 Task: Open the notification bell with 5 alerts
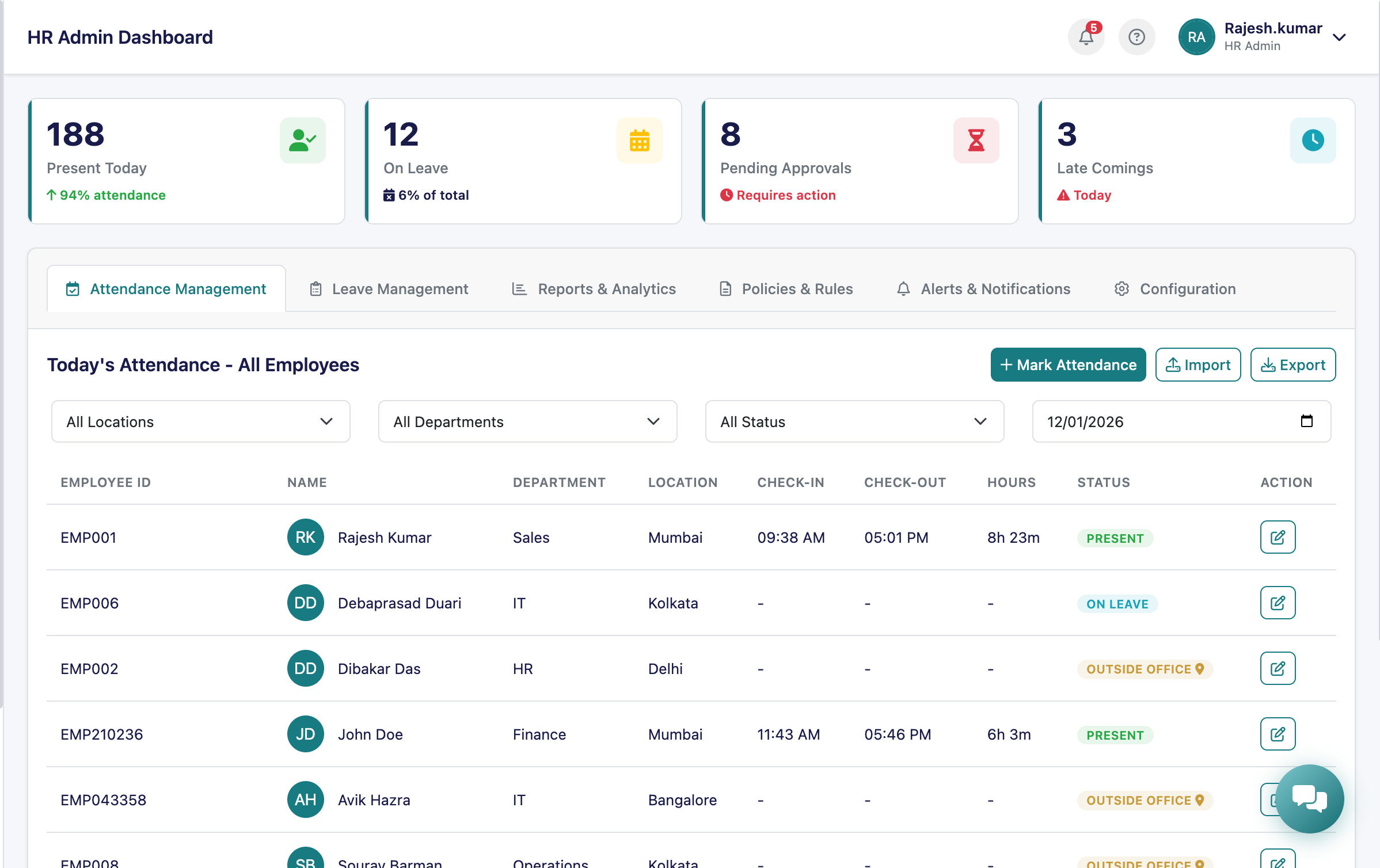click(x=1086, y=37)
